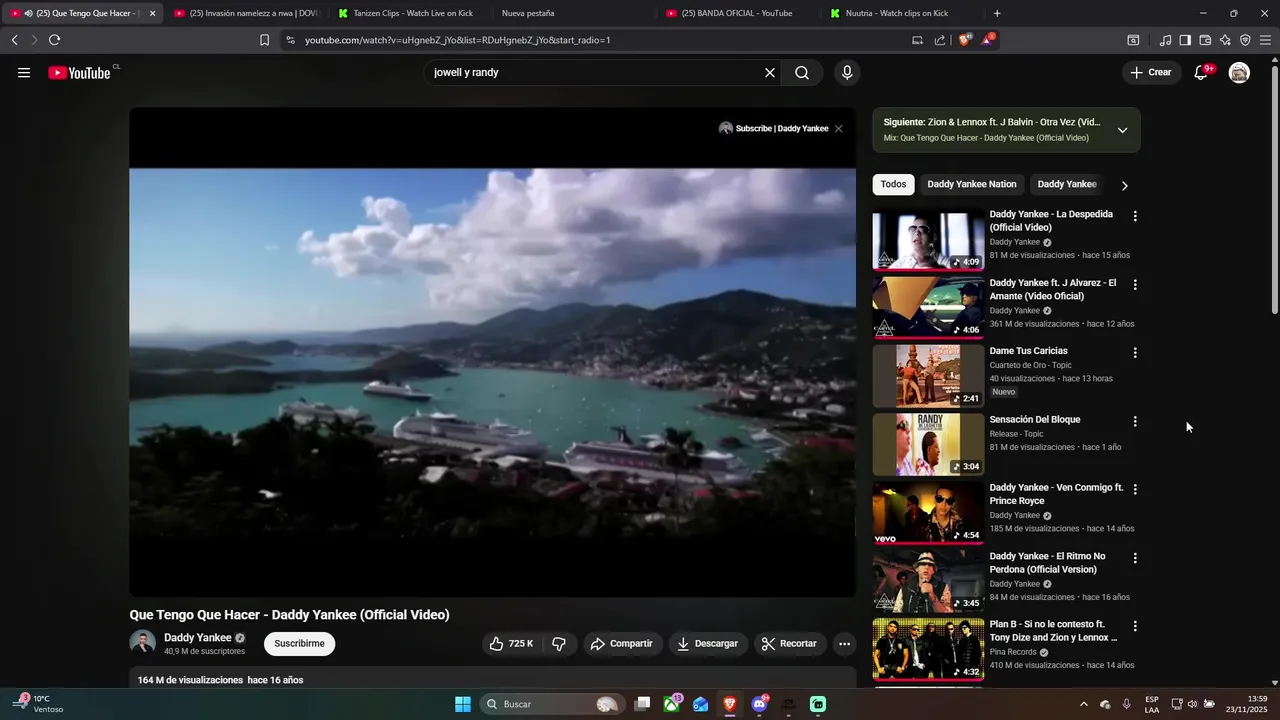The height and width of the screenshot is (720, 1280).
Task: Clear the search text with the X
Action: pos(770,72)
